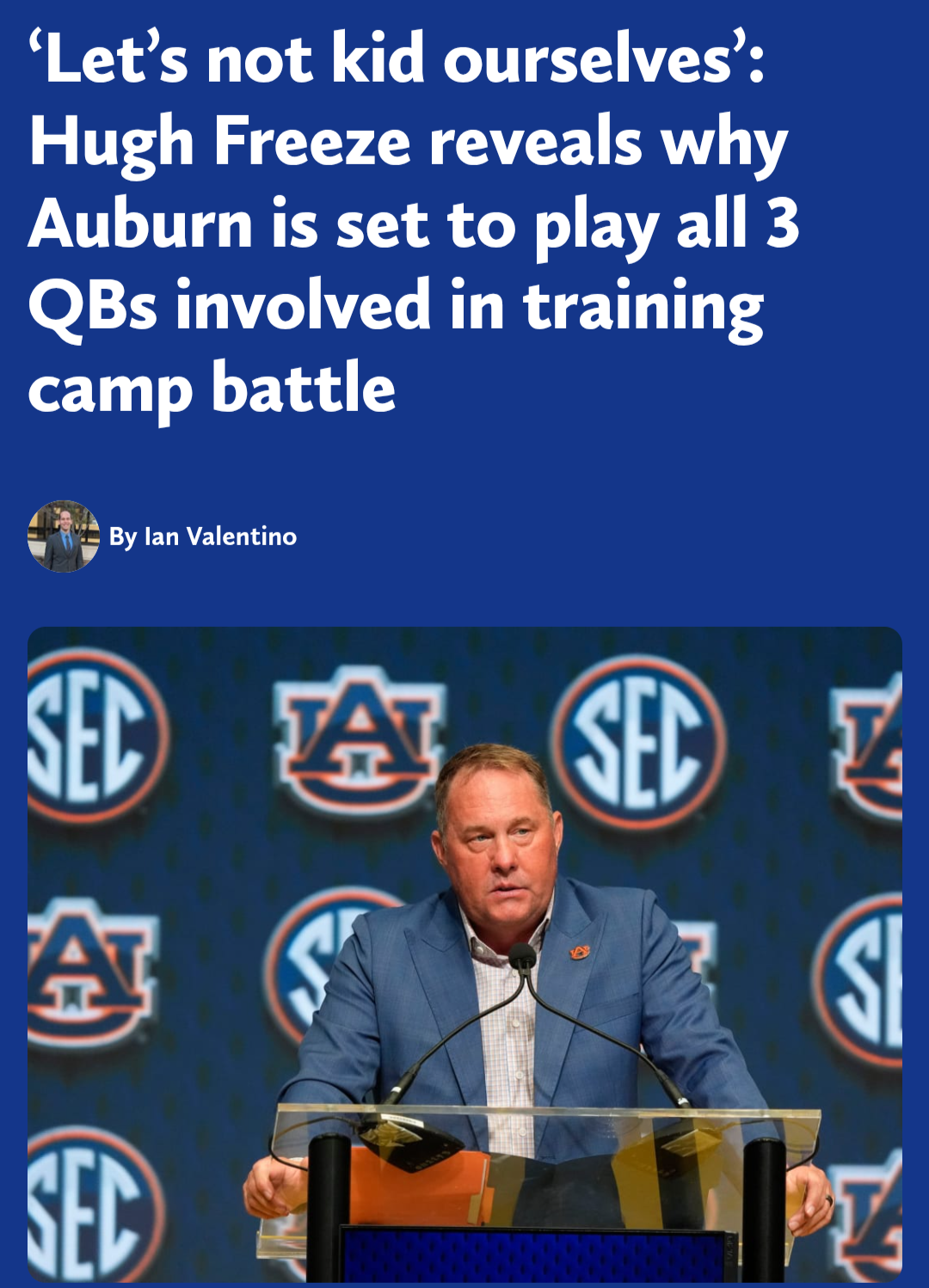Image resolution: width=929 pixels, height=1288 pixels.
Task: Click the Auburn logo at photo's top-right edge
Action: (x=871, y=744)
